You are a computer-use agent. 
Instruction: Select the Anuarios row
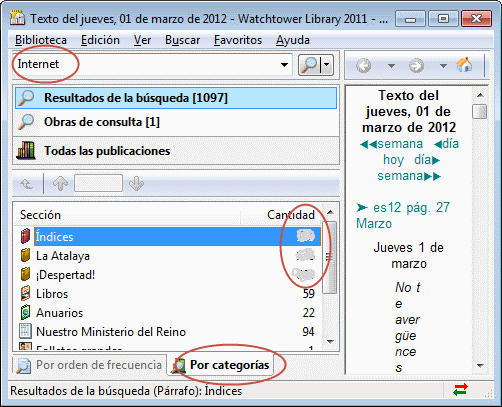[168, 313]
